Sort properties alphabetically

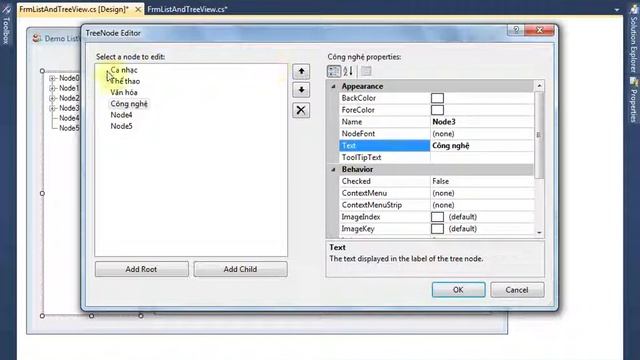[x=348, y=71]
